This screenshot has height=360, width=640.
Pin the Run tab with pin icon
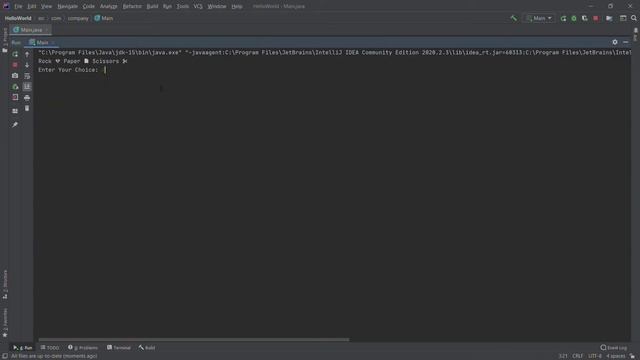click(x=15, y=124)
